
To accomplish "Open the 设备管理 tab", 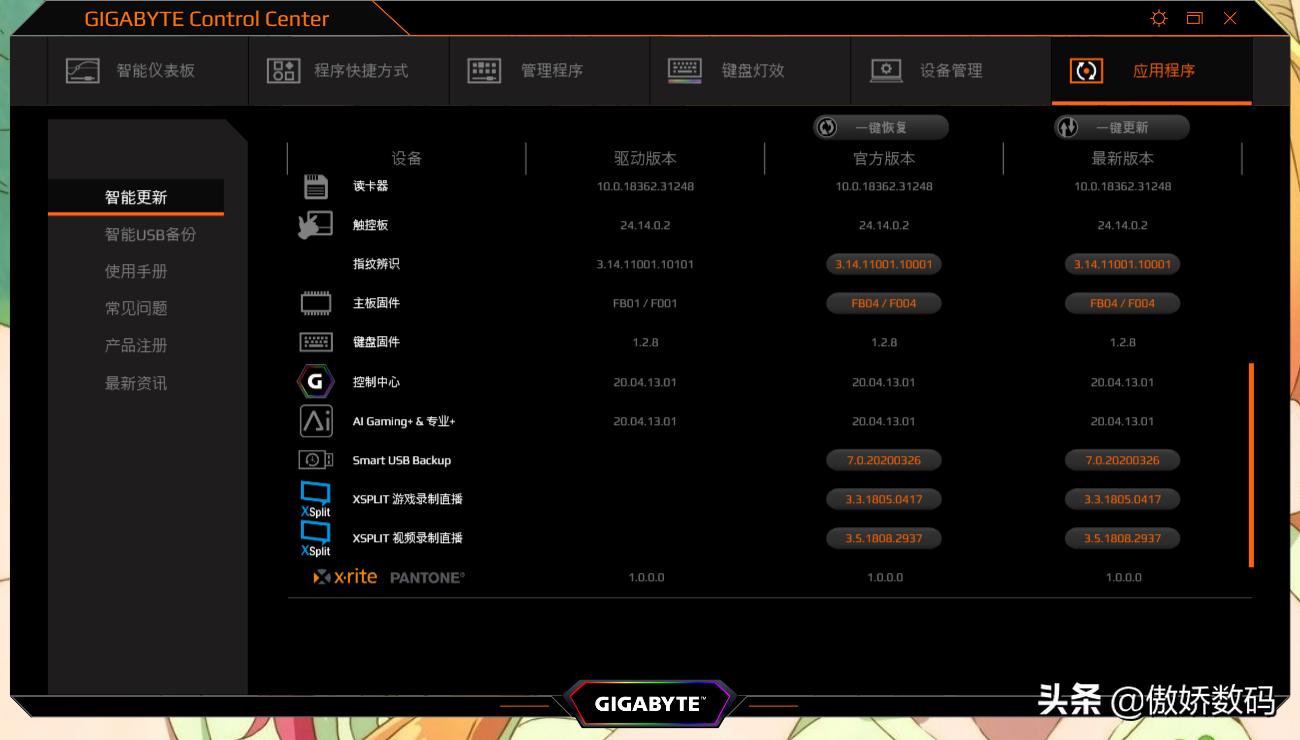I will coord(948,70).
